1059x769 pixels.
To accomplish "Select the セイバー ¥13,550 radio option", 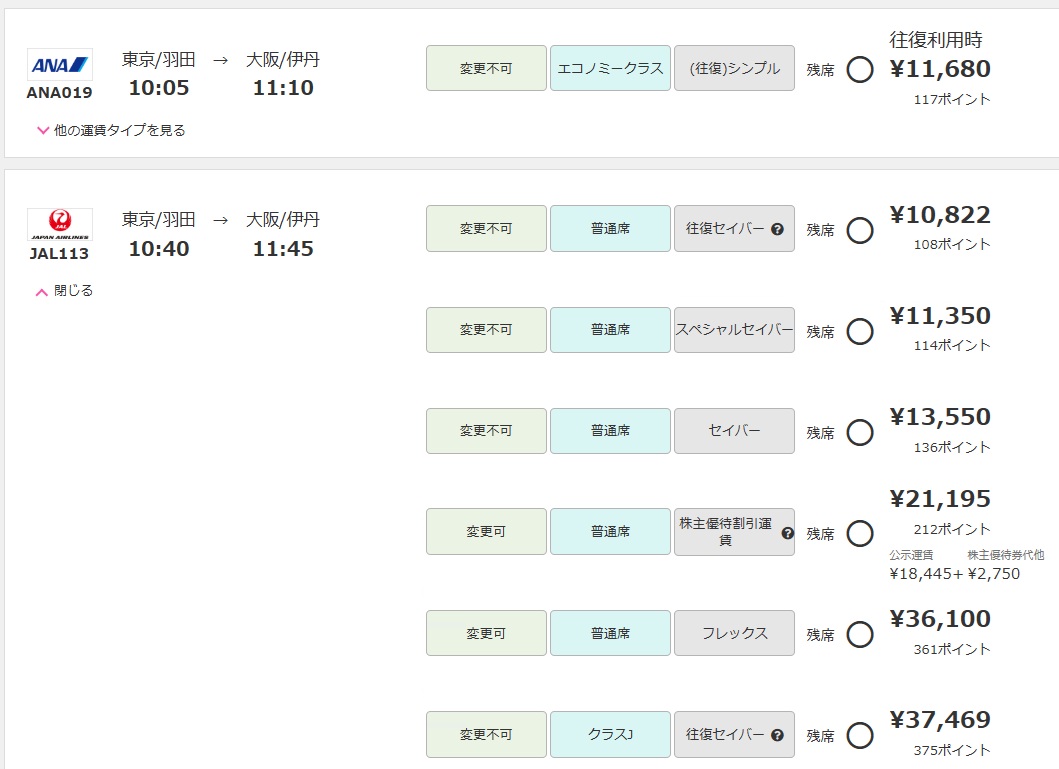I will 860,432.
